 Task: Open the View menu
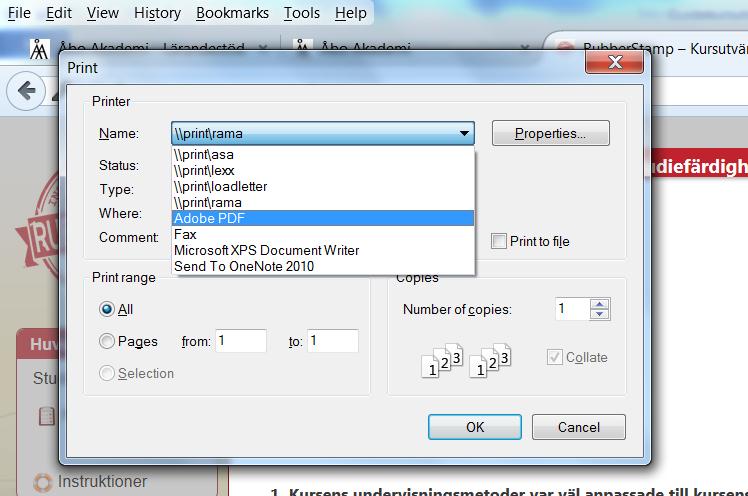(103, 13)
